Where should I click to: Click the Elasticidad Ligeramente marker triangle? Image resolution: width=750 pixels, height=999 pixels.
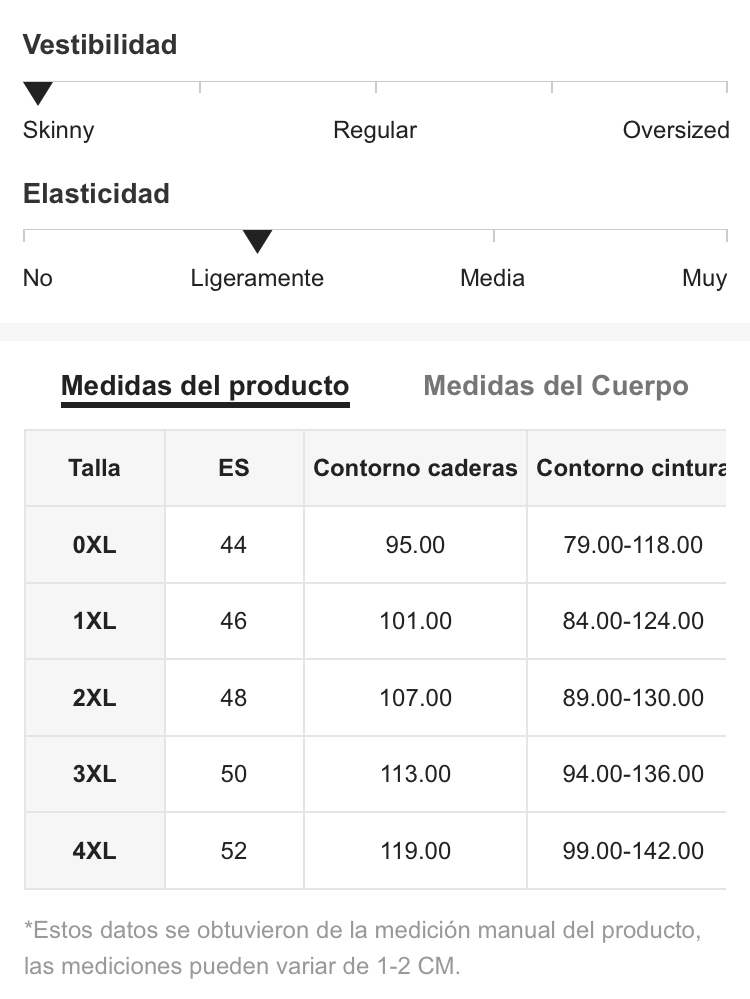(257, 241)
